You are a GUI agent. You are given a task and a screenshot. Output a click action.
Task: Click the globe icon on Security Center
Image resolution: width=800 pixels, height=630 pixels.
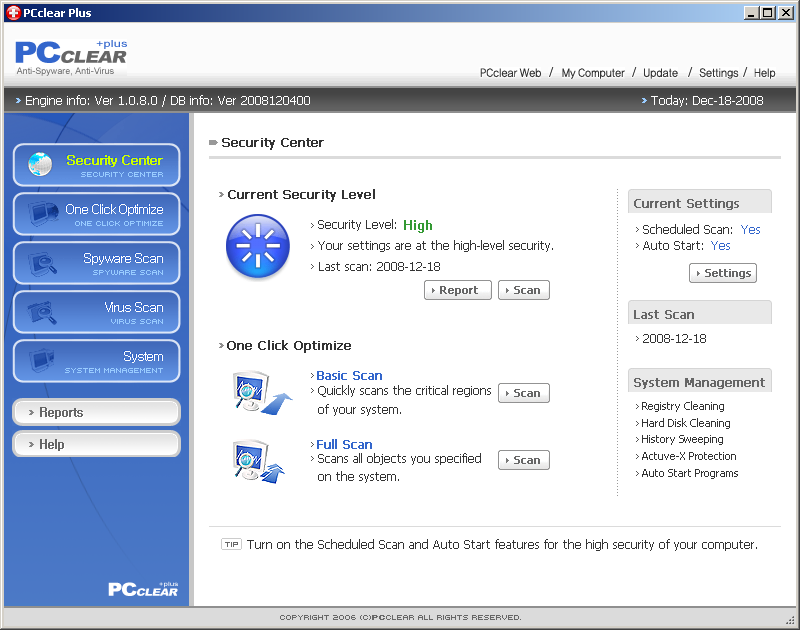[x=40, y=164]
